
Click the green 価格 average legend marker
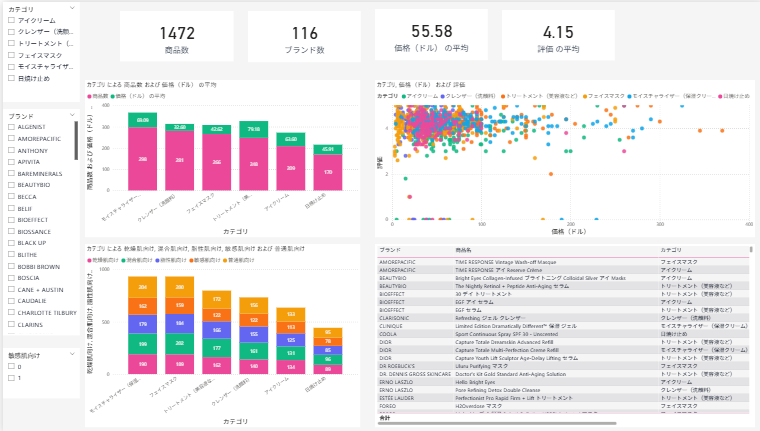point(113,96)
